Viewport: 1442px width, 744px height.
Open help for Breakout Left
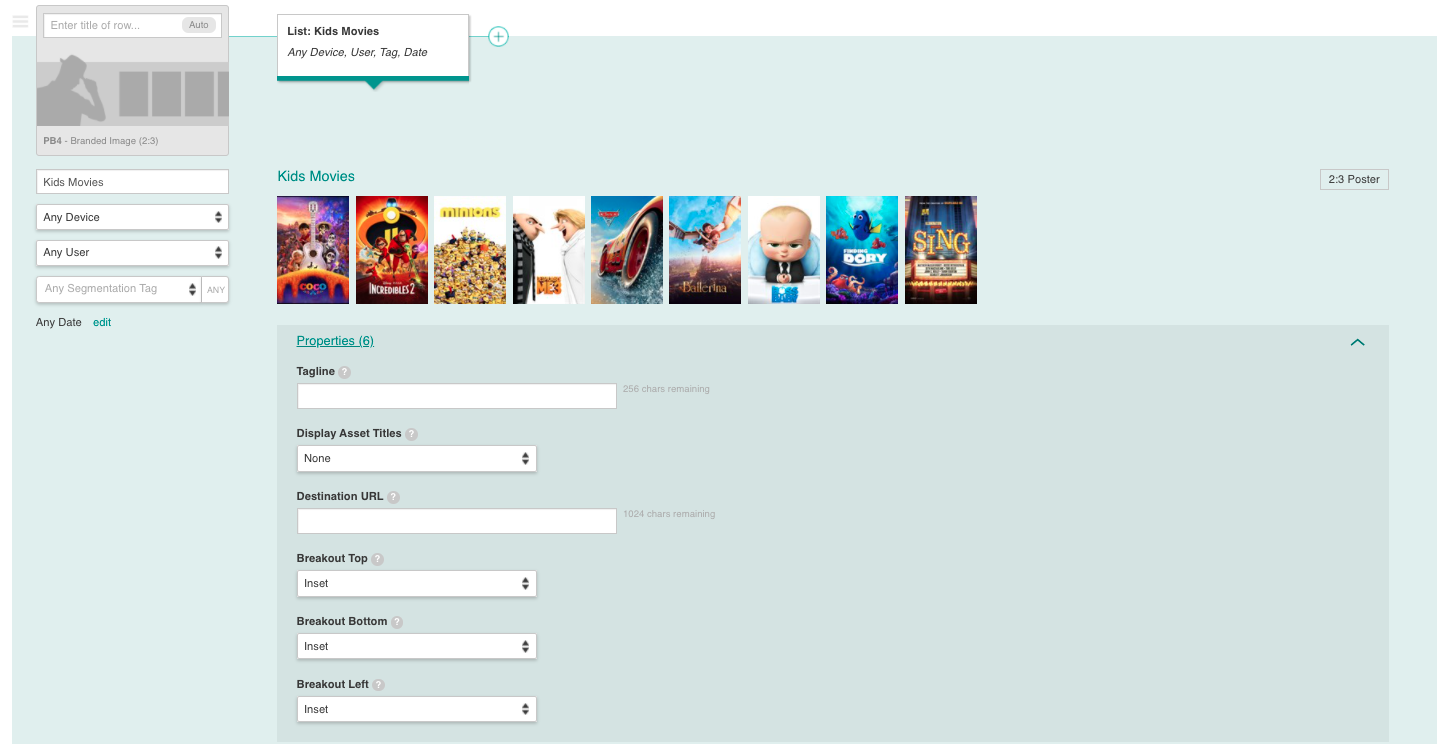tap(378, 685)
